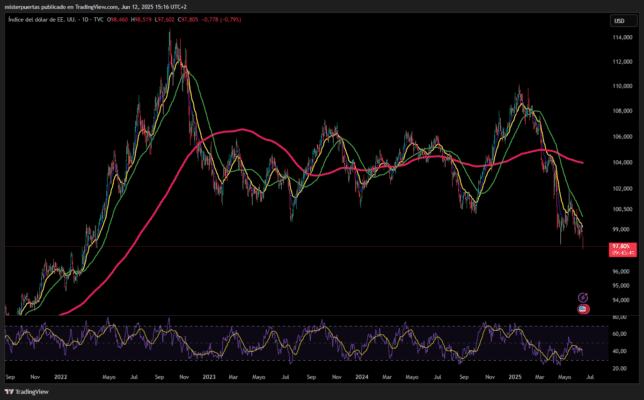Click the lightning bolt event icon
644x400 pixels.
[x=583, y=297]
